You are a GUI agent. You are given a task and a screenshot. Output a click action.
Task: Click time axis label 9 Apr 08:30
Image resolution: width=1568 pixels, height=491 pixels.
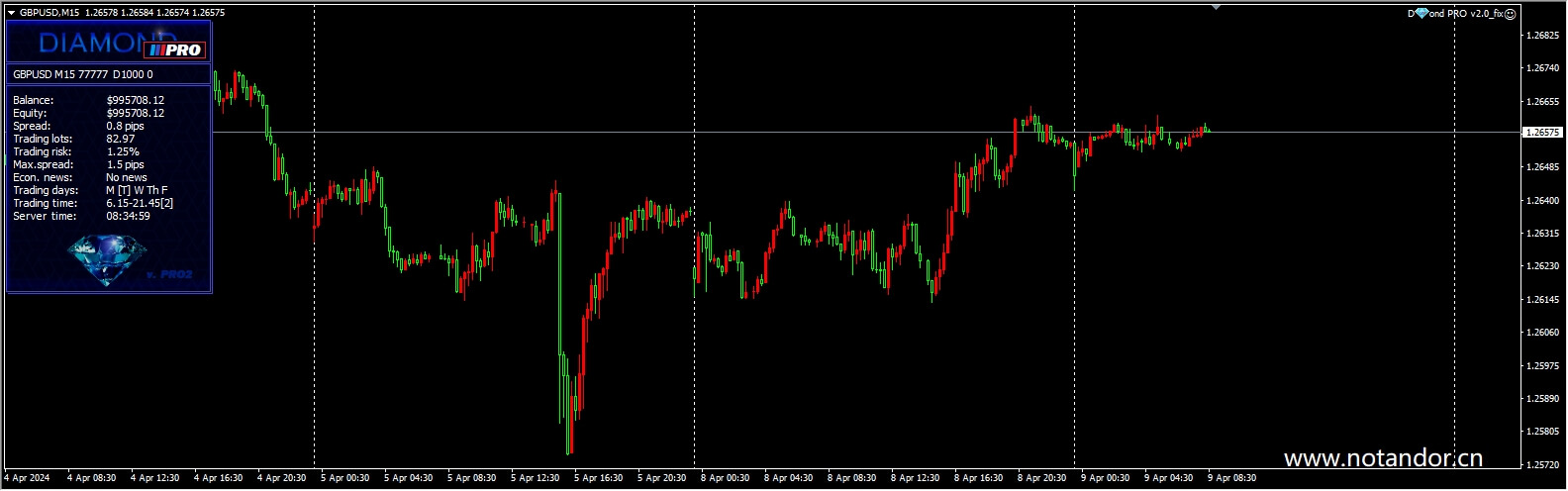1232,478
